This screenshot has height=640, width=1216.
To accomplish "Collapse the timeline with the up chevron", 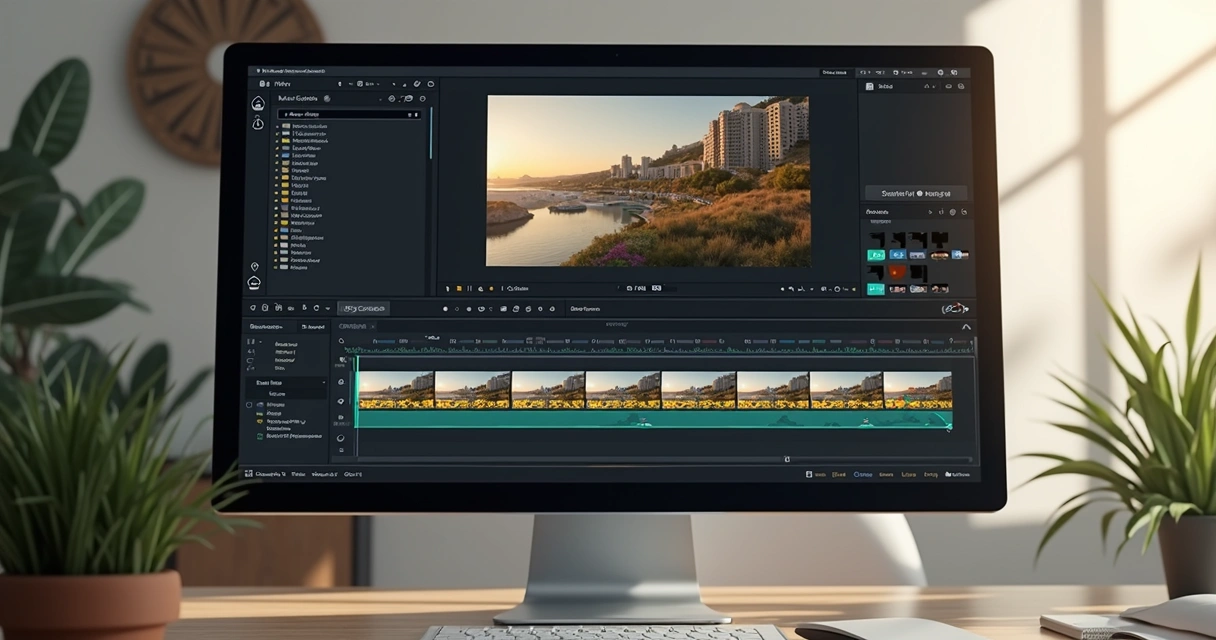I will (966, 327).
